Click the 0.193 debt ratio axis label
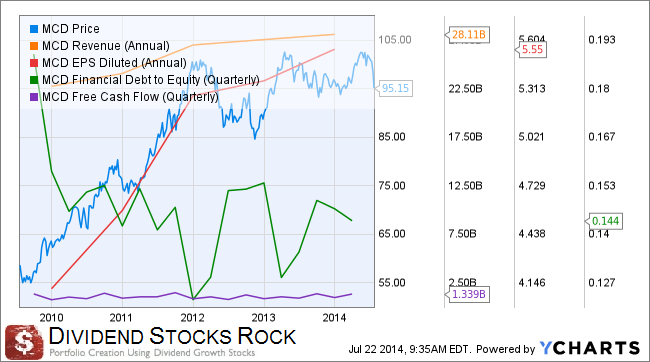The width and height of the screenshot is (650, 362). [601, 40]
